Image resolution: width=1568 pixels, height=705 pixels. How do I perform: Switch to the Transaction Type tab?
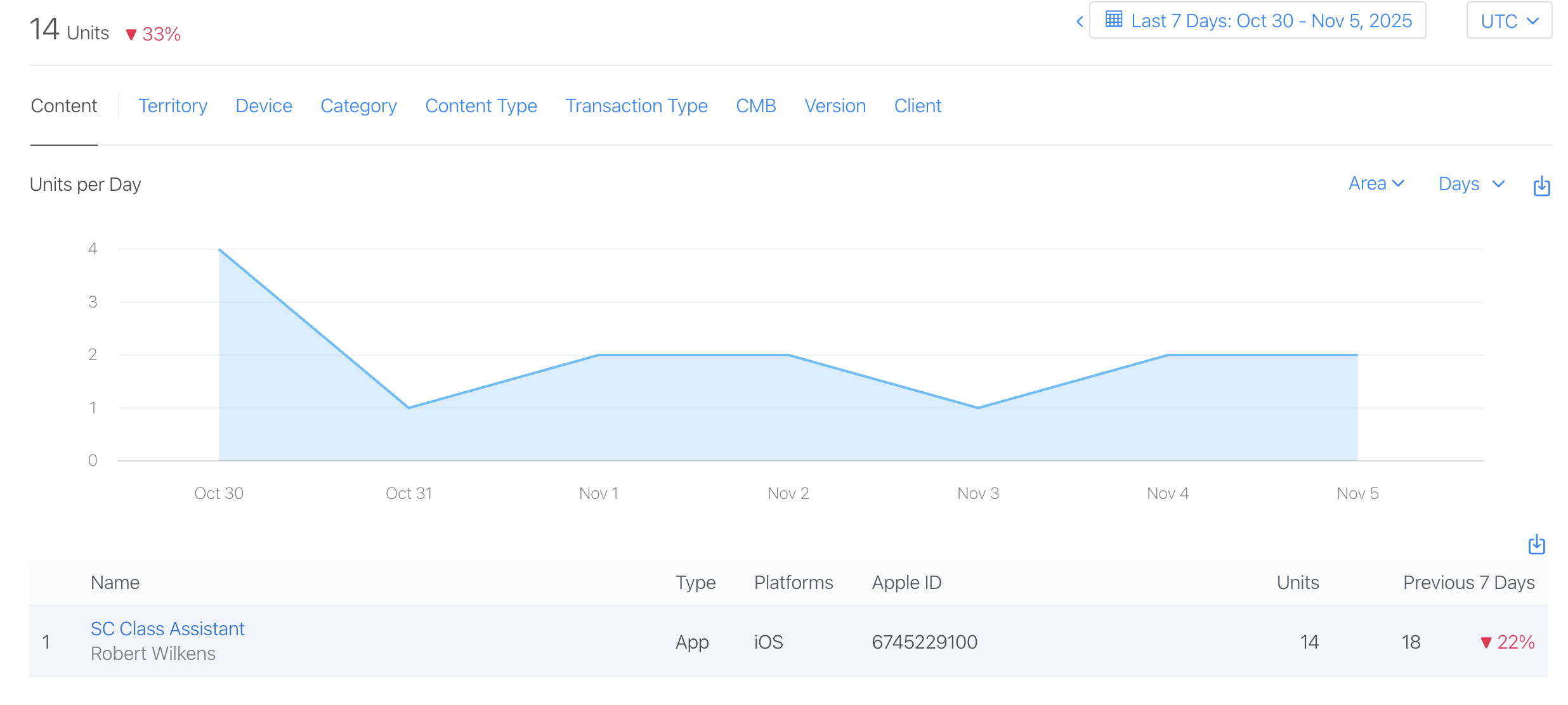point(636,106)
